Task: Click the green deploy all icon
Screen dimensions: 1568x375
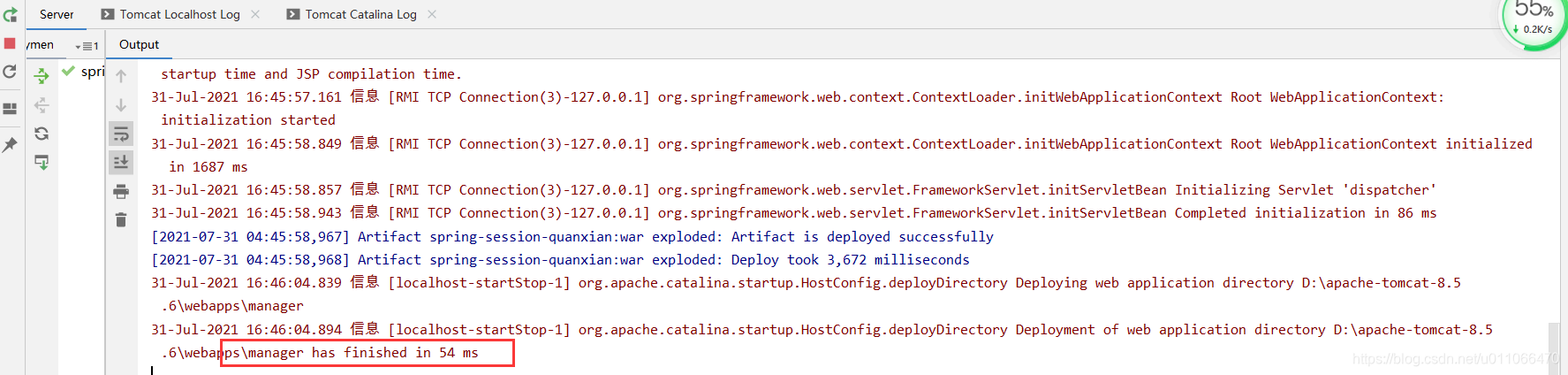Action: pyautogui.click(x=42, y=76)
